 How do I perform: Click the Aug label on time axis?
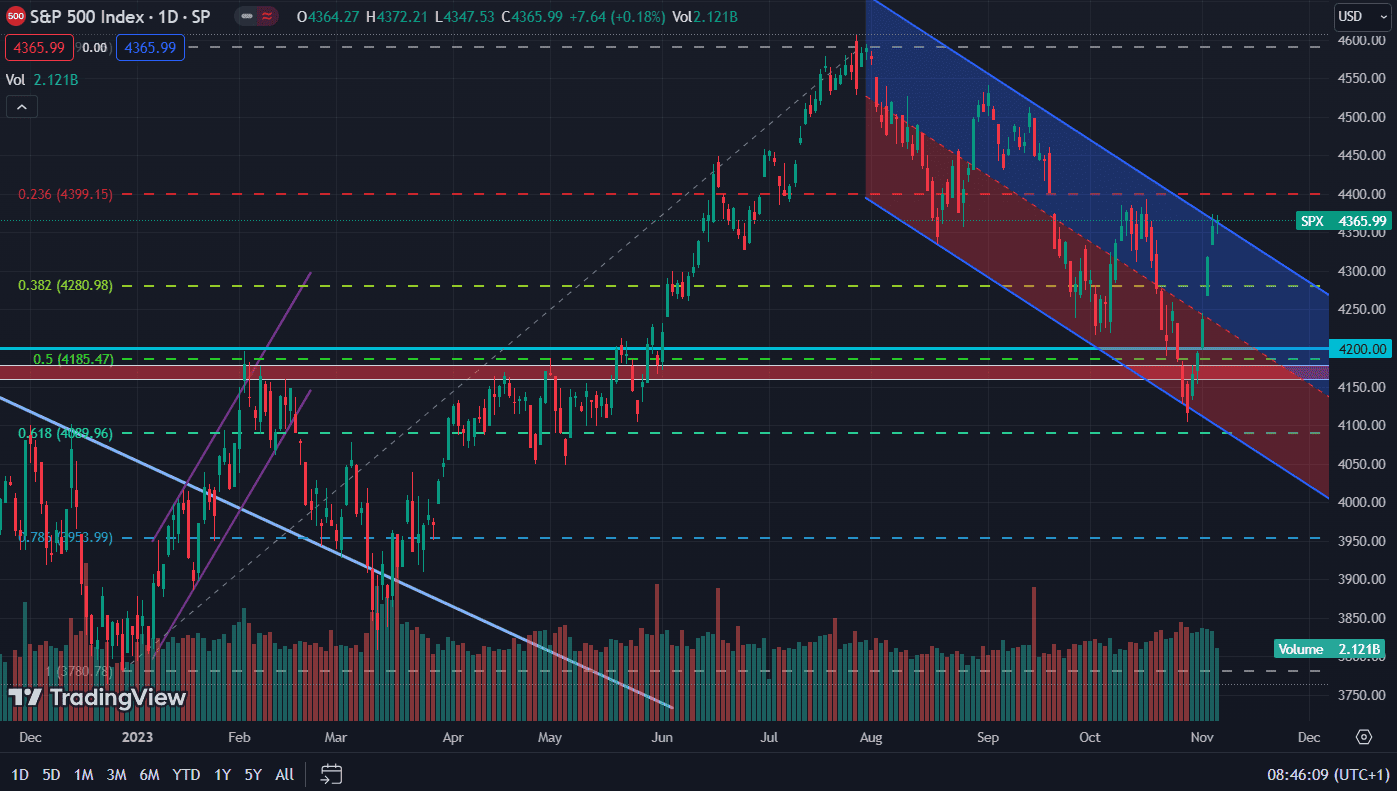pos(872,738)
